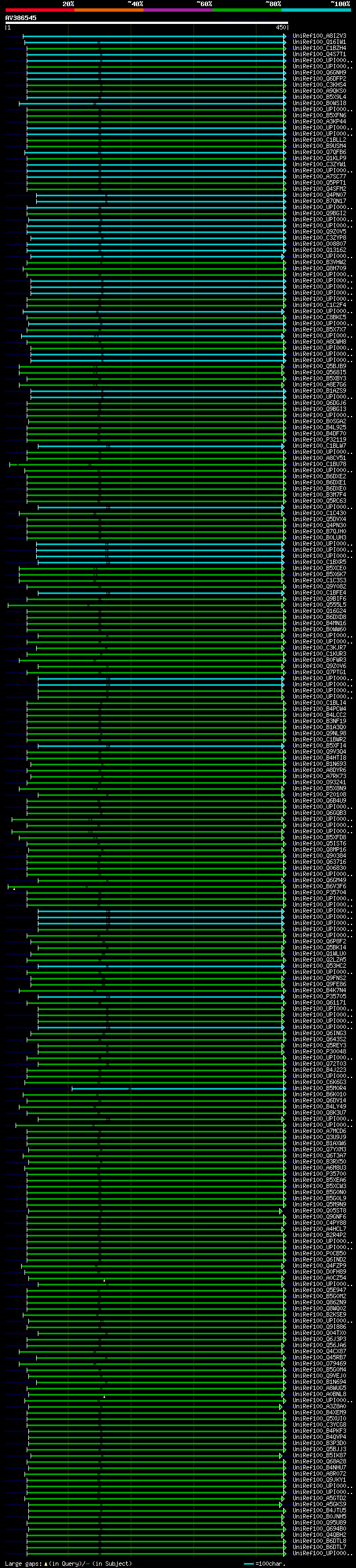Select hit label UniRef100_B6K010
This screenshot has width=356, height=1568.
click(x=319, y=1095)
